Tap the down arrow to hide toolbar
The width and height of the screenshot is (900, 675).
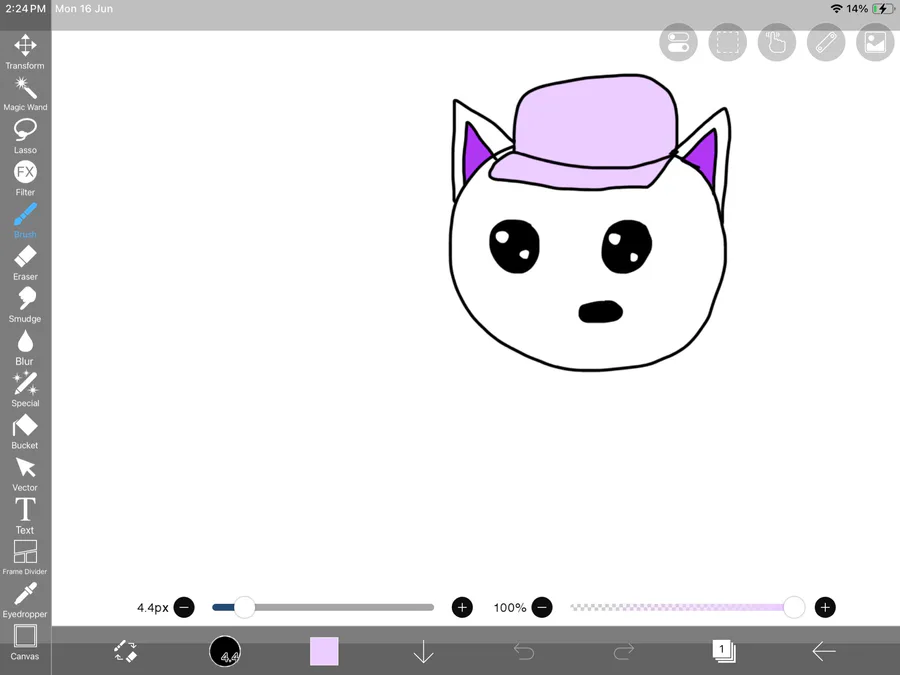424,651
